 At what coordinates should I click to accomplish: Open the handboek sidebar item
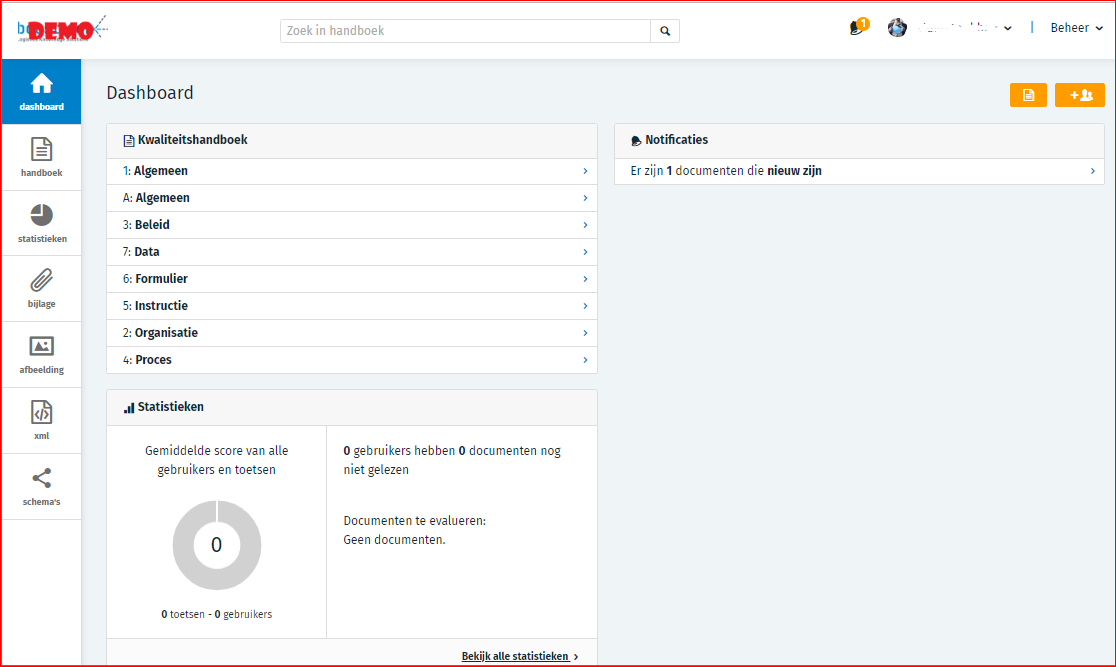[x=41, y=157]
